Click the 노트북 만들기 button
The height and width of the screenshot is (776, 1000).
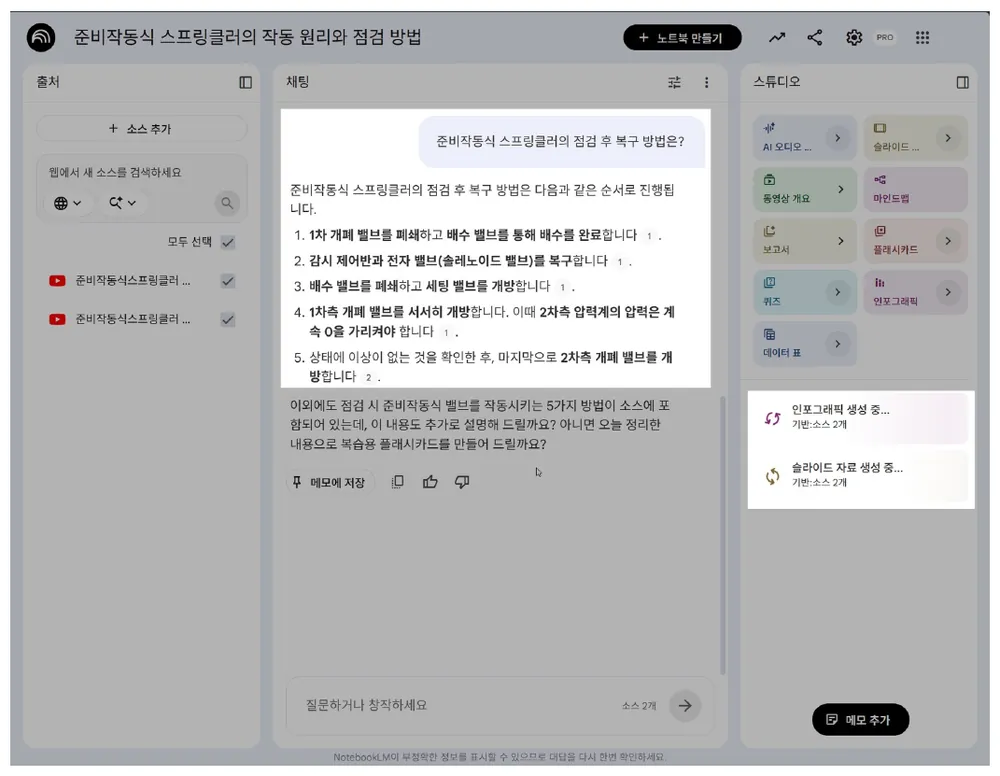tap(682, 38)
